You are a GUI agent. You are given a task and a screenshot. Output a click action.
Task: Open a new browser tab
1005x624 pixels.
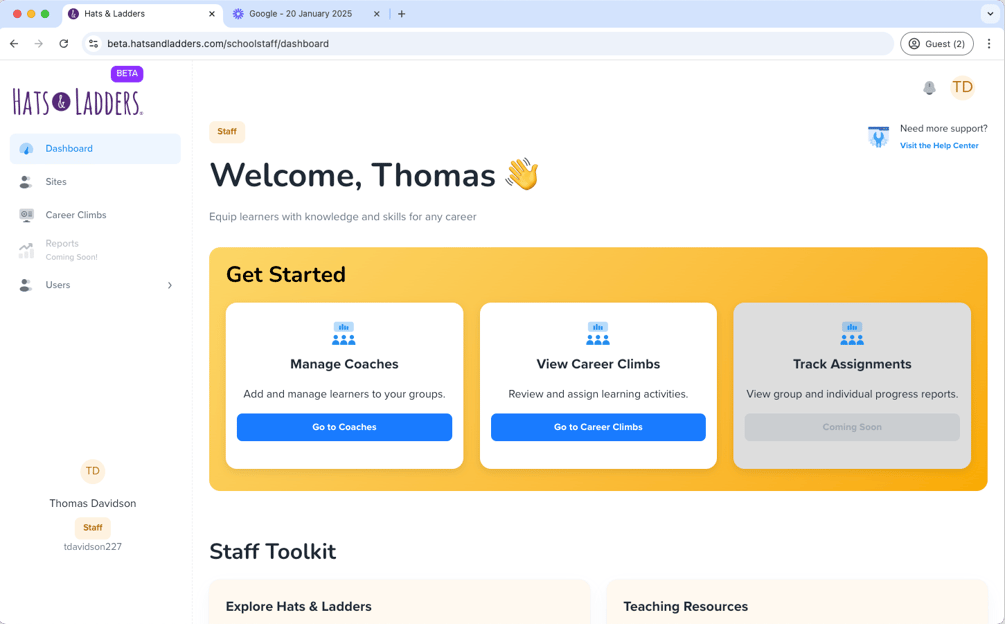[x=402, y=14]
